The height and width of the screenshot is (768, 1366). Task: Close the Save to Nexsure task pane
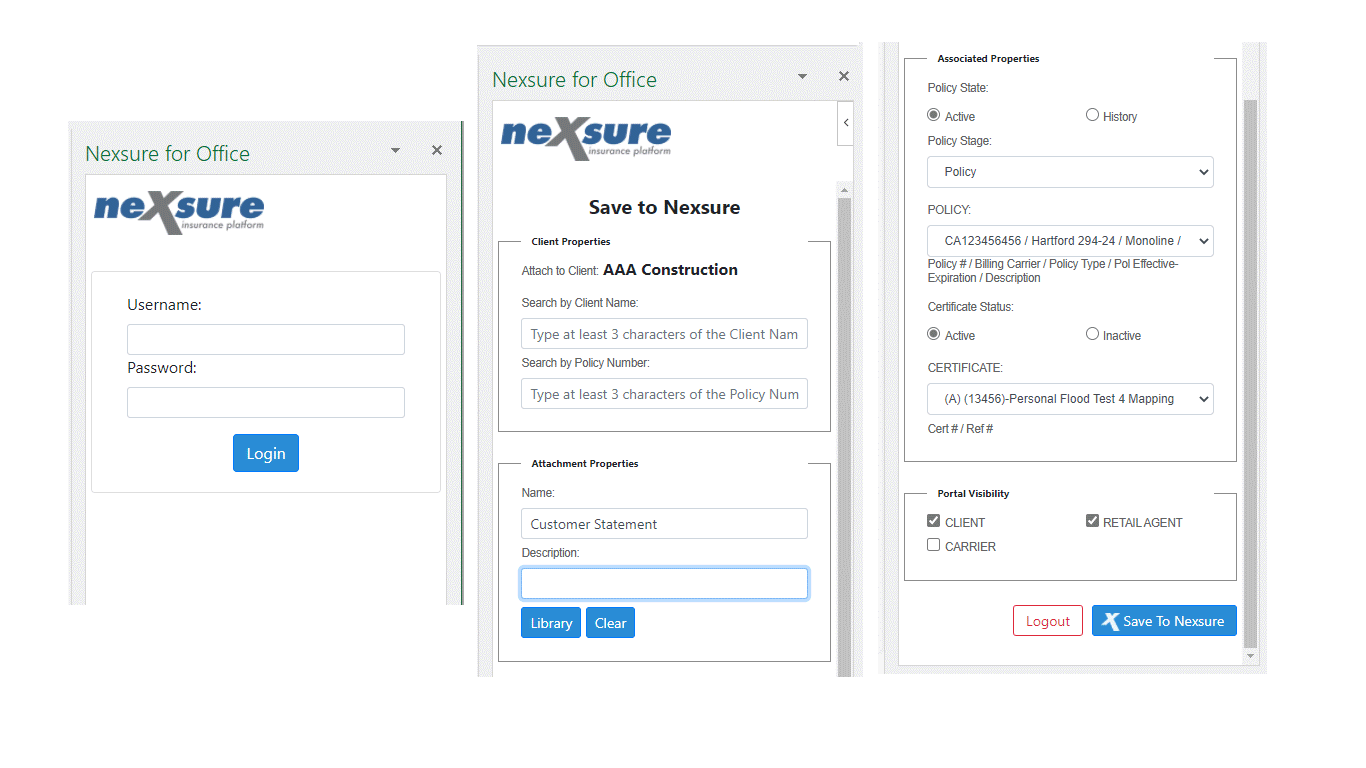tap(844, 76)
